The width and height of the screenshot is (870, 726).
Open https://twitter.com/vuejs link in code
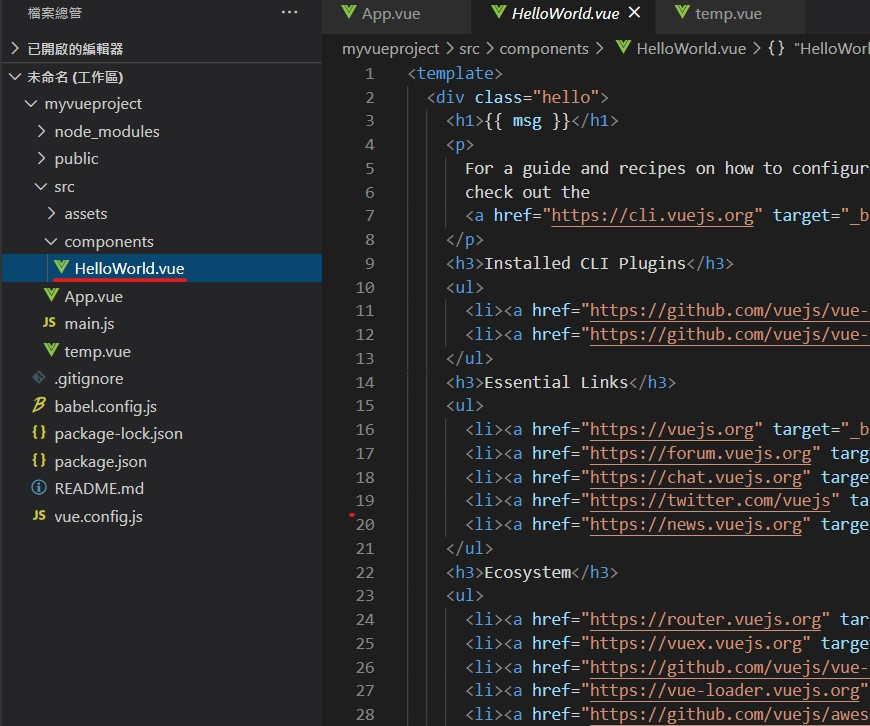coord(710,501)
